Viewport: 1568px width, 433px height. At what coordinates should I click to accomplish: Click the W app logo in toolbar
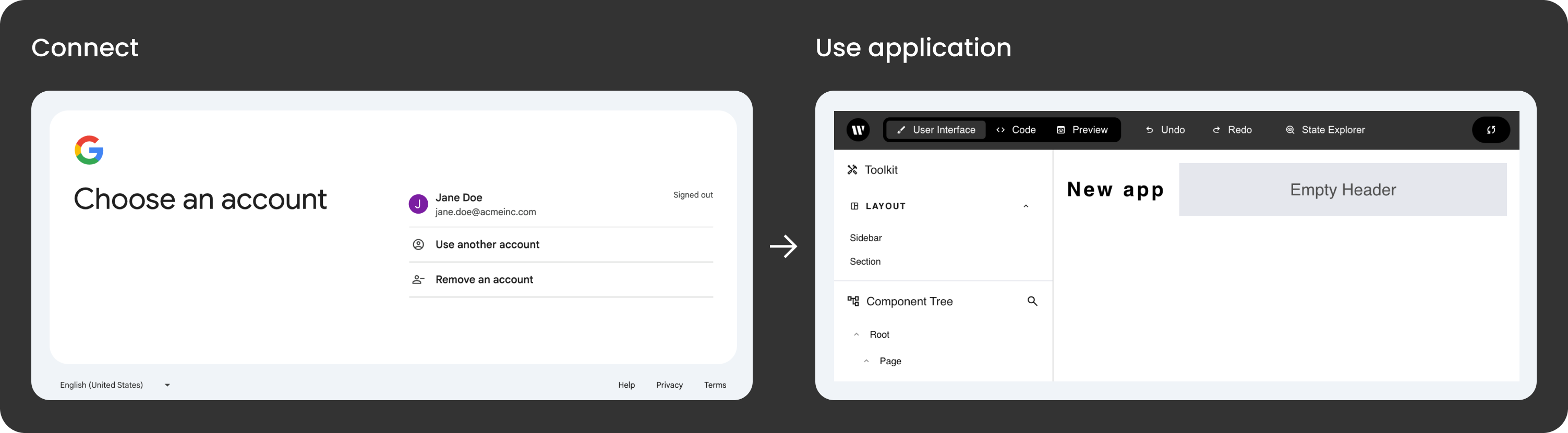click(x=858, y=130)
